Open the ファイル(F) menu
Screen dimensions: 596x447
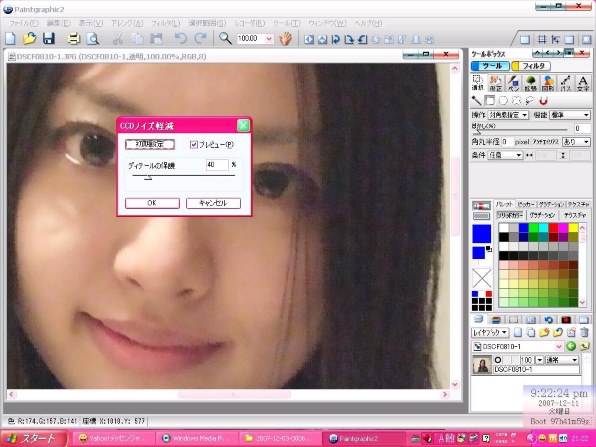24,23
